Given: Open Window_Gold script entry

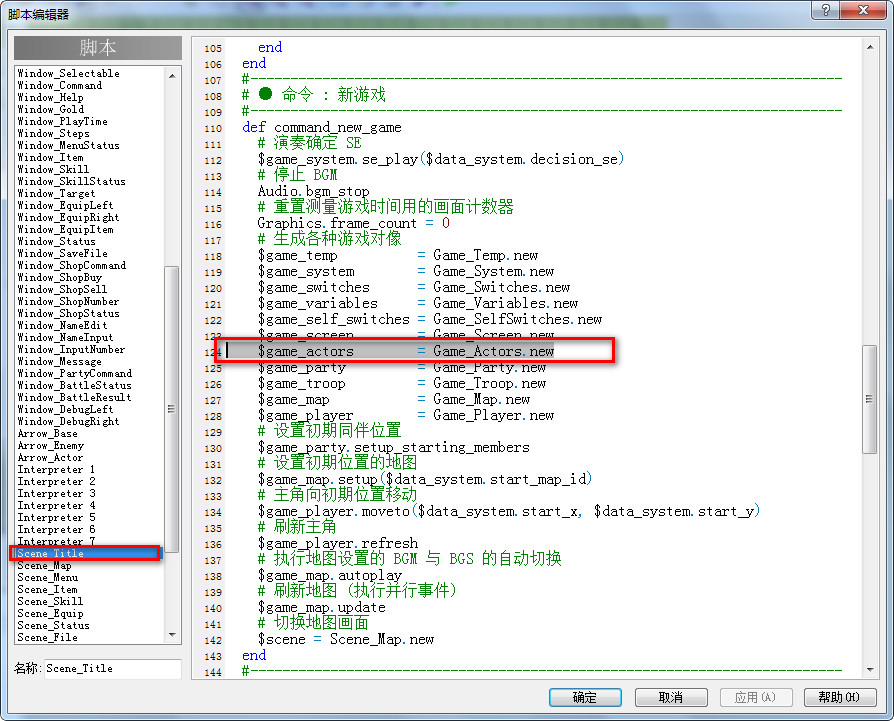Looking at the screenshot, I should (x=51, y=109).
